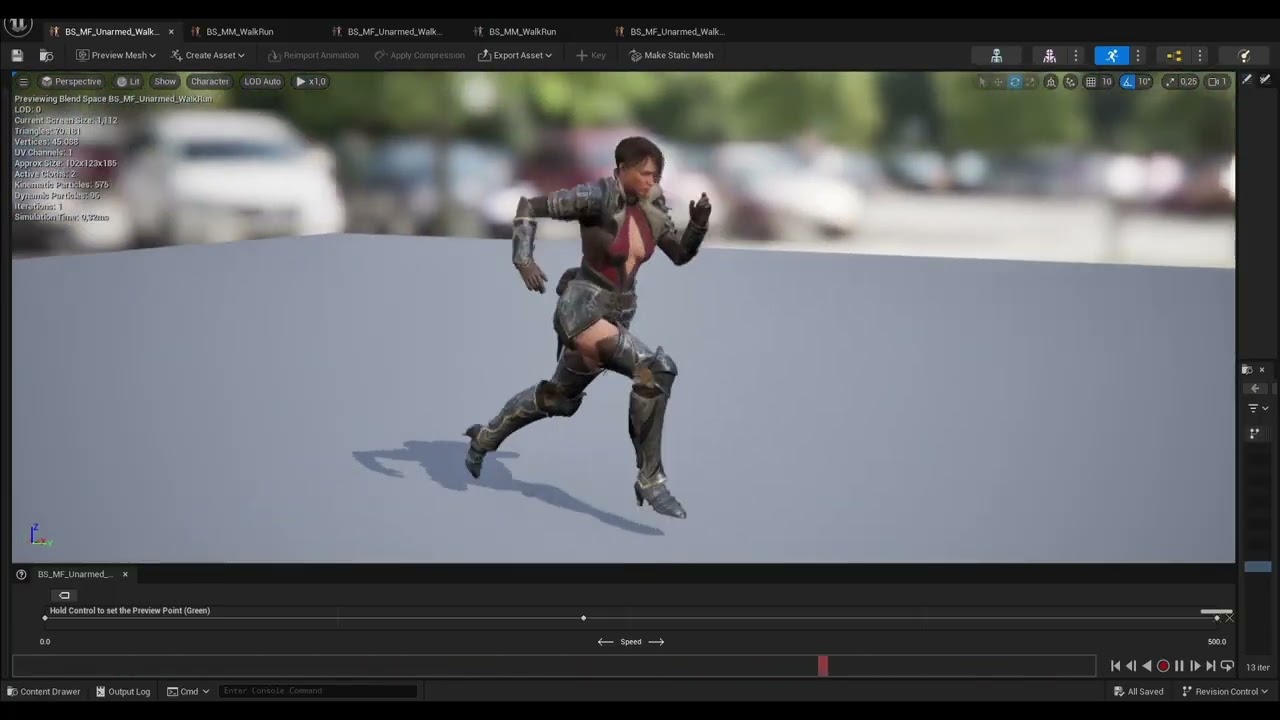
Task: Close the lower BS_MF_Unarmed_ panel tab
Action: 125,574
